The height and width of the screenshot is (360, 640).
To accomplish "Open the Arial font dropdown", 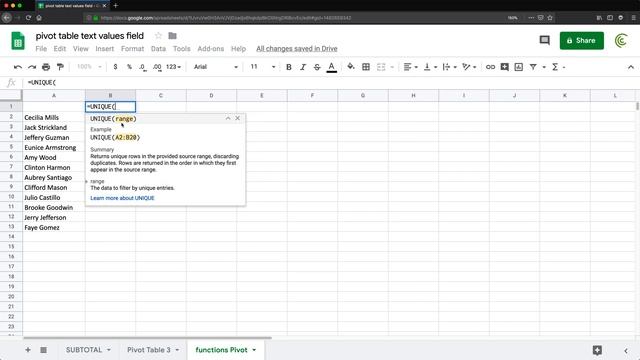I will point(216,67).
